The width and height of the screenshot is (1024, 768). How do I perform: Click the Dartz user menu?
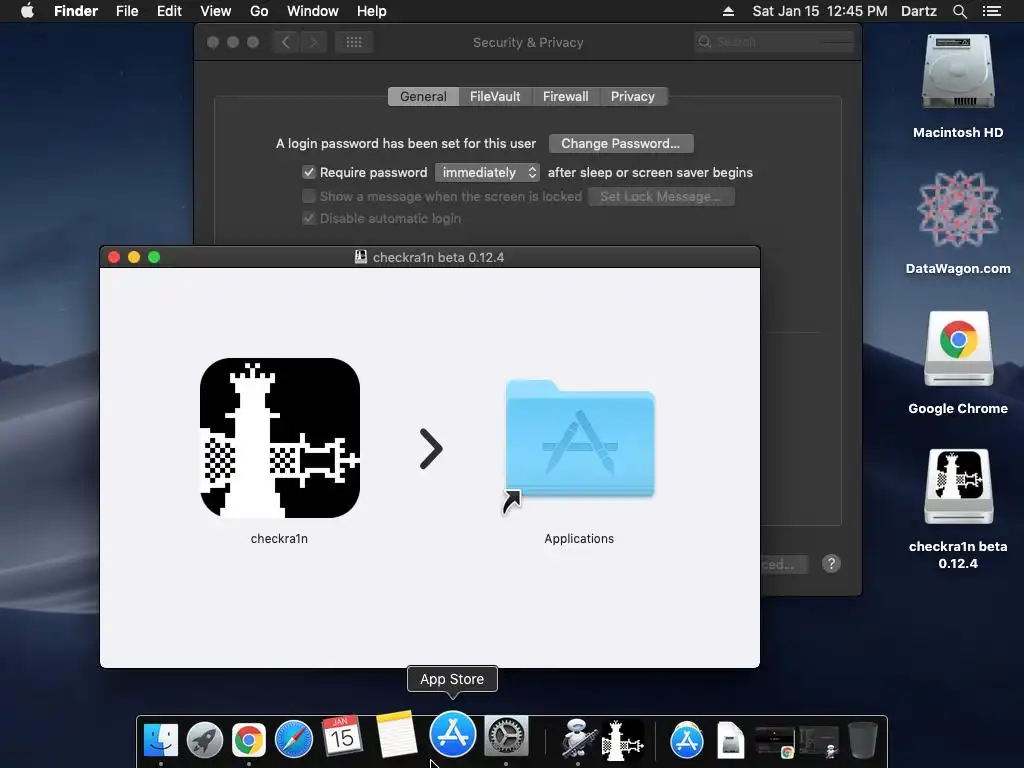(918, 11)
